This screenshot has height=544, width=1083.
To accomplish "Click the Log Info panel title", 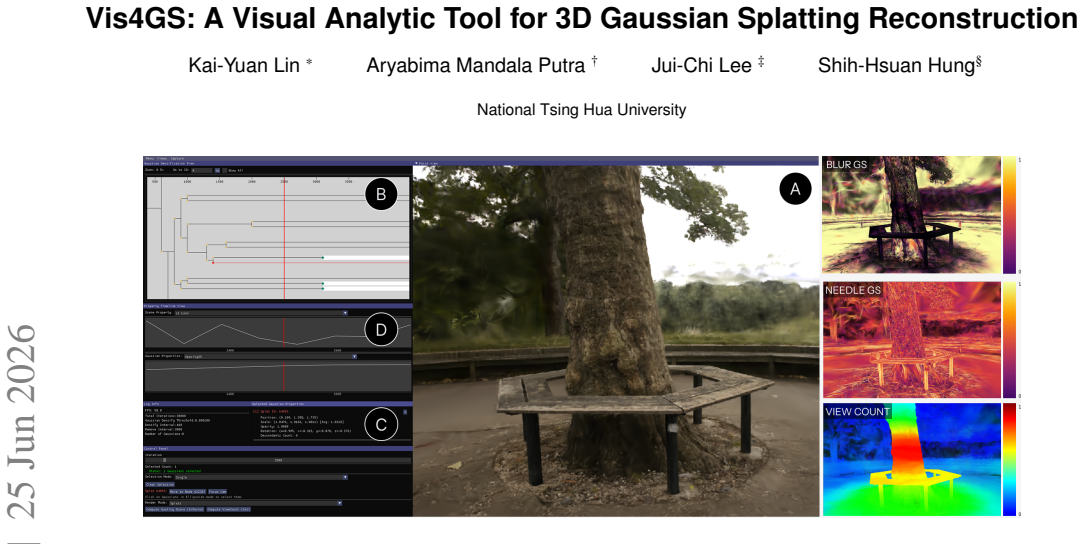I will click(151, 404).
